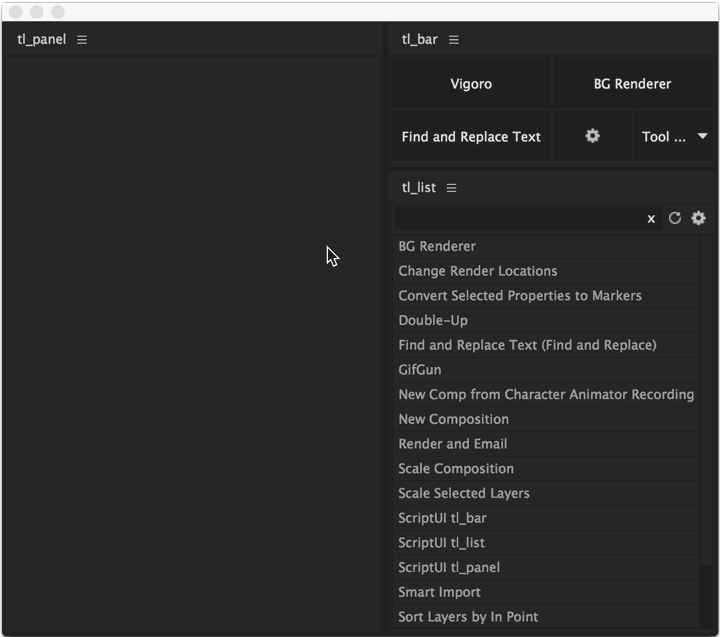The width and height of the screenshot is (720, 637).
Task: Pick Scale Composition in list
Action: coord(546,469)
